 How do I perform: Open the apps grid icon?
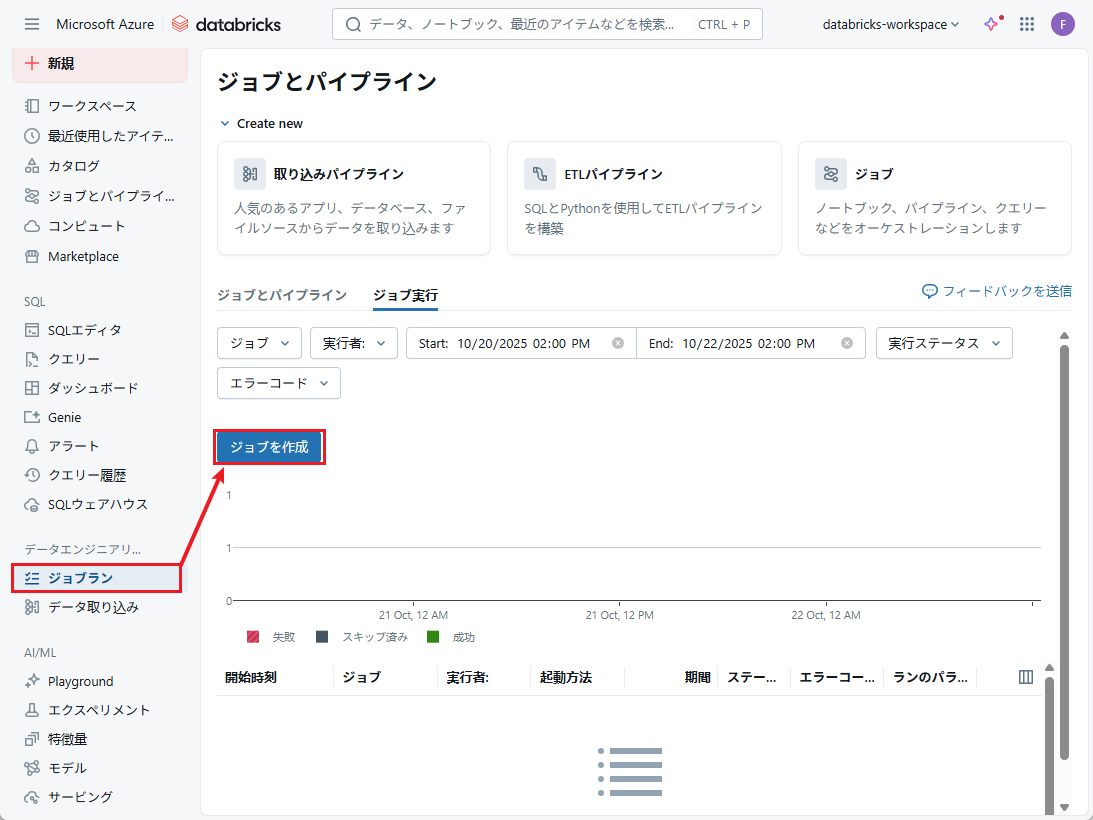pos(1026,24)
